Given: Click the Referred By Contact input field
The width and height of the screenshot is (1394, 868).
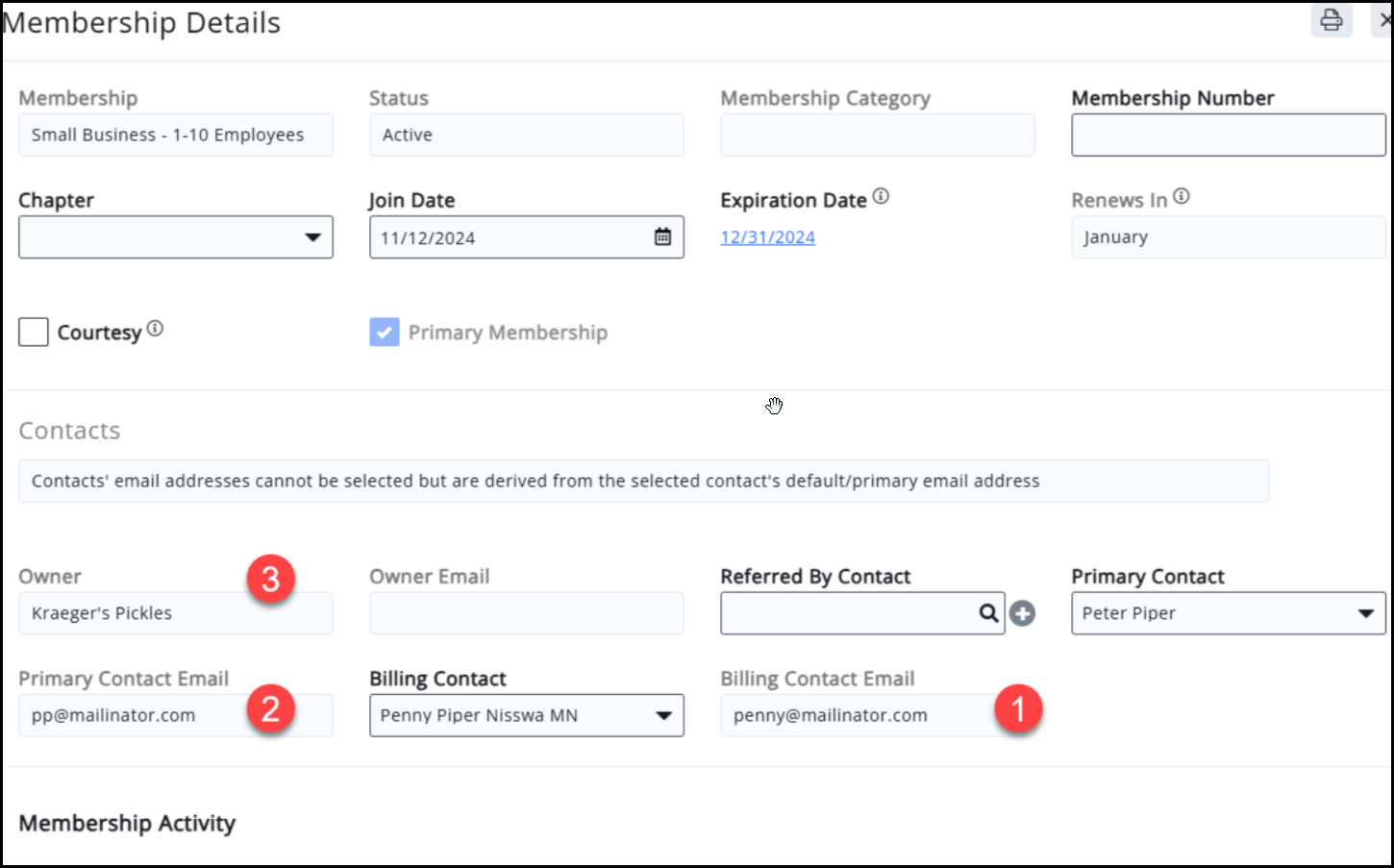Looking at the screenshot, I should pos(846,613).
